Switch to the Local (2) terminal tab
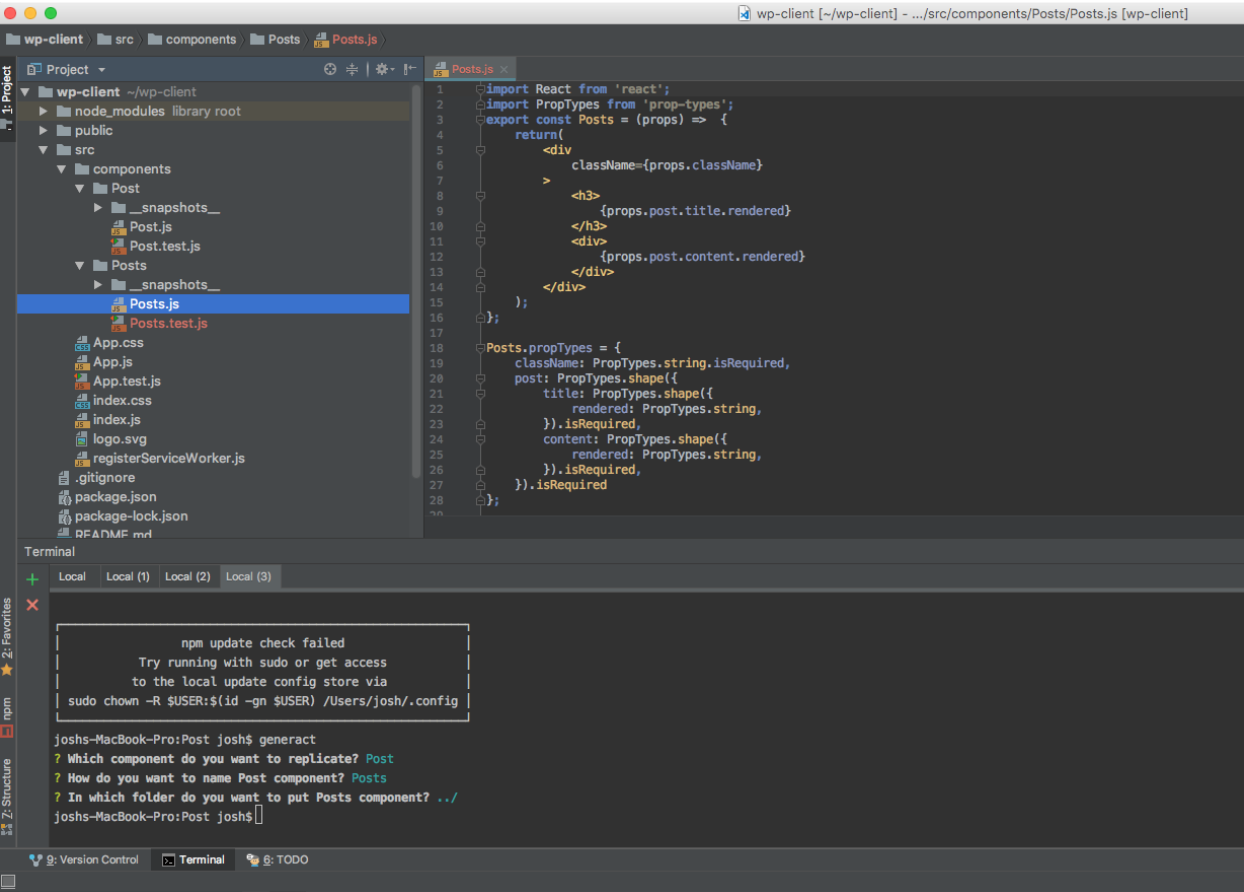 (x=187, y=576)
